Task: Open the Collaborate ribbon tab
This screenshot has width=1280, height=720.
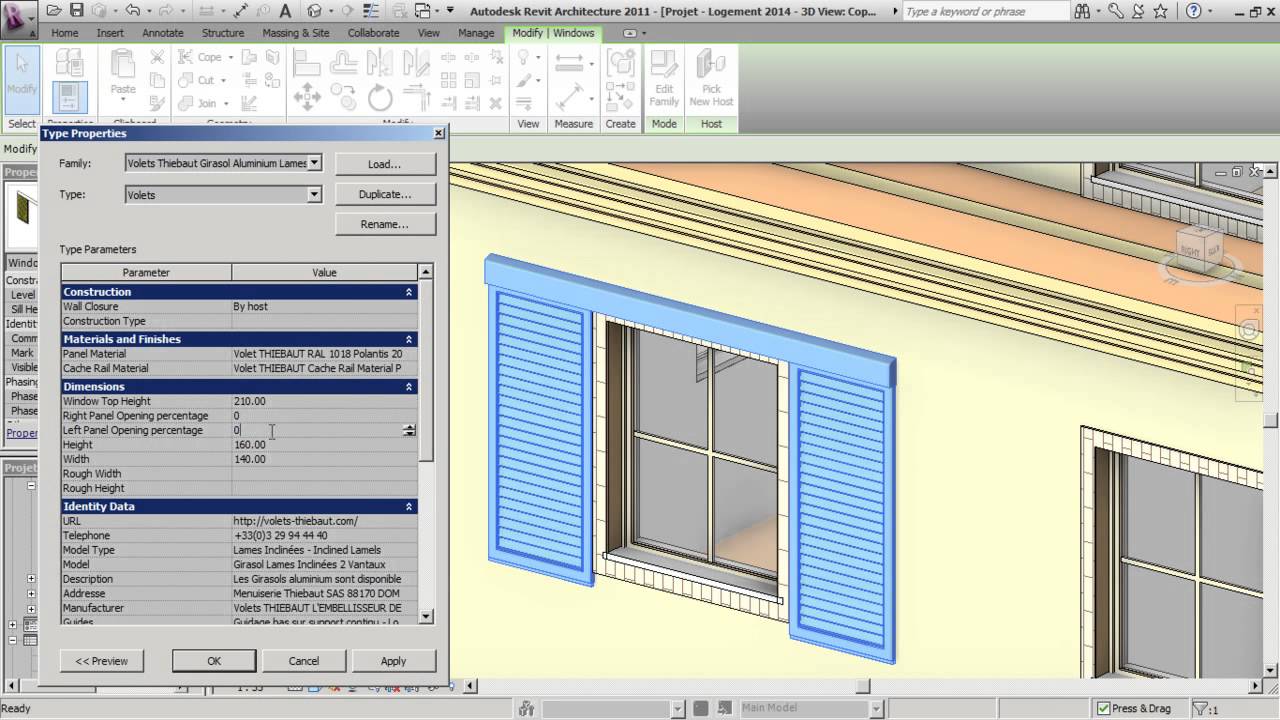Action: pos(373,33)
